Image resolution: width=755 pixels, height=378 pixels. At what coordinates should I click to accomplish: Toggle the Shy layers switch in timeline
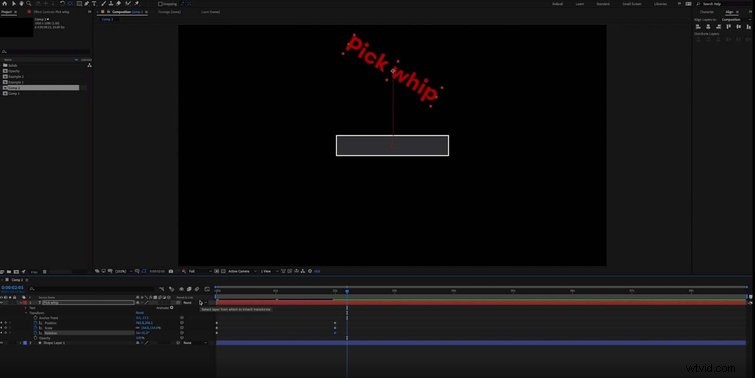click(x=182, y=289)
